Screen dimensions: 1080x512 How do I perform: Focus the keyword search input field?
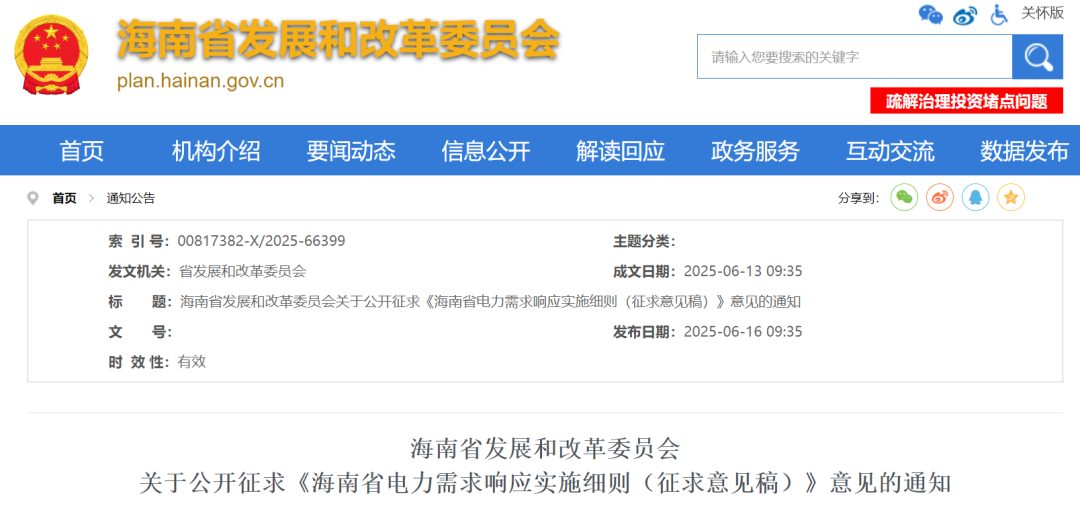(854, 57)
